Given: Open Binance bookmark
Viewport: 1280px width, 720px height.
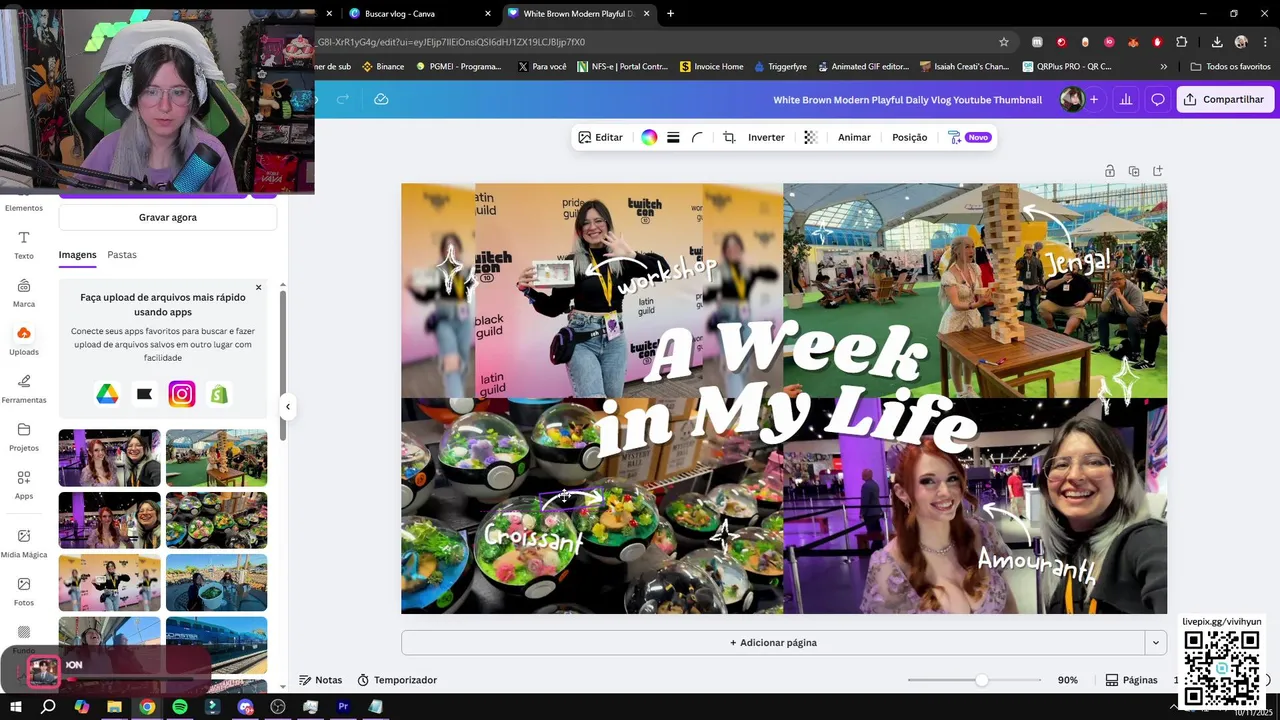Looking at the screenshot, I should (383, 66).
